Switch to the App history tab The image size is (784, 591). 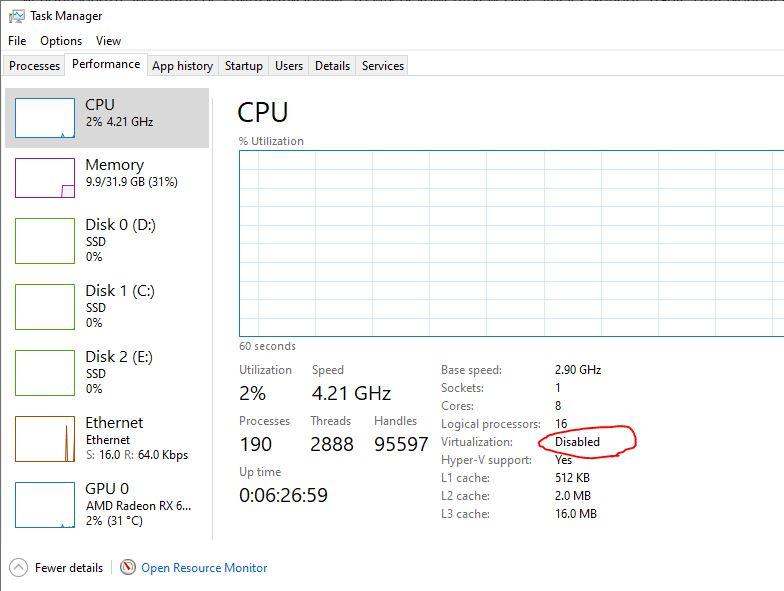tap(182, 66)
